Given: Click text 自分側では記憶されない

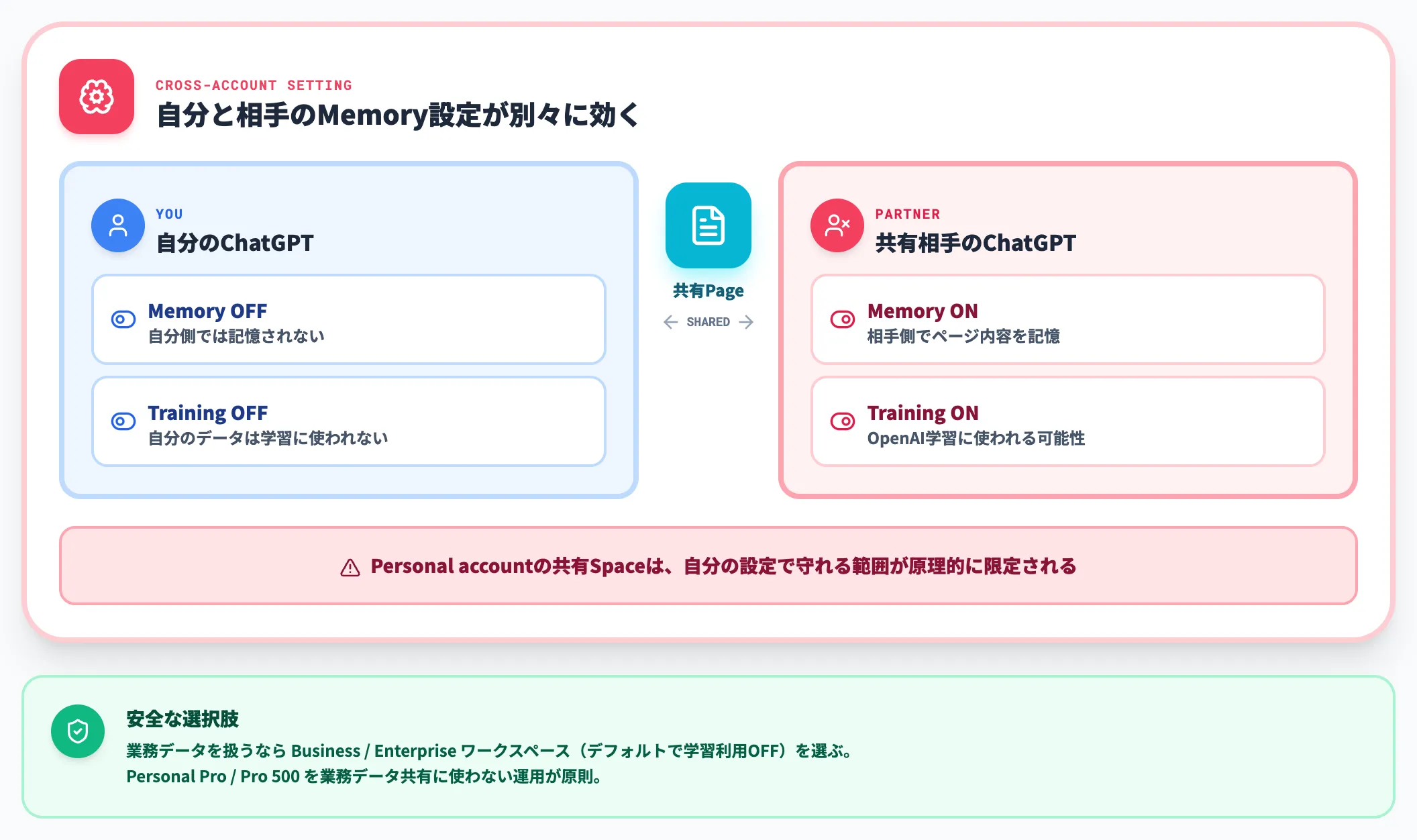Looking at the screenshot, I should click(x=236, y=336).
